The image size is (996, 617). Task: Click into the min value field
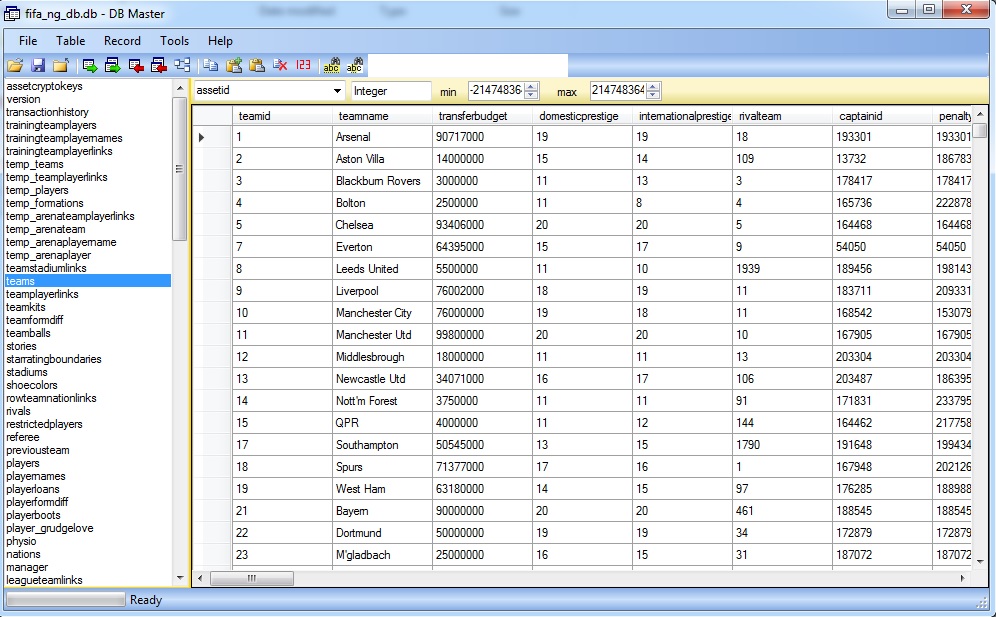point(496,91)
